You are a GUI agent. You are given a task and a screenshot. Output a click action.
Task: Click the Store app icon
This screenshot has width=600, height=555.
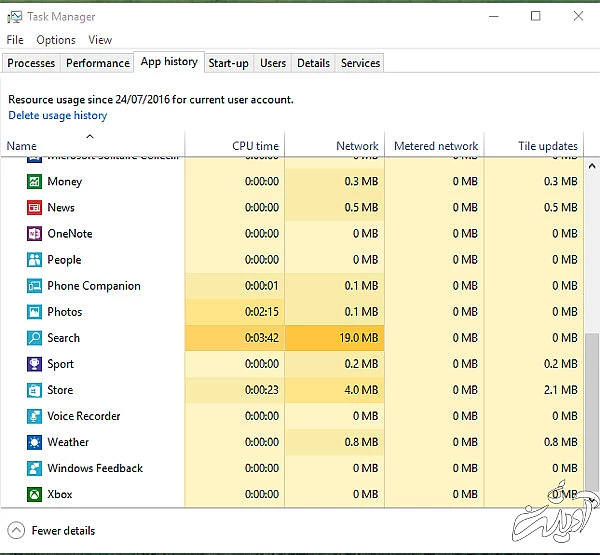point(35,390)
